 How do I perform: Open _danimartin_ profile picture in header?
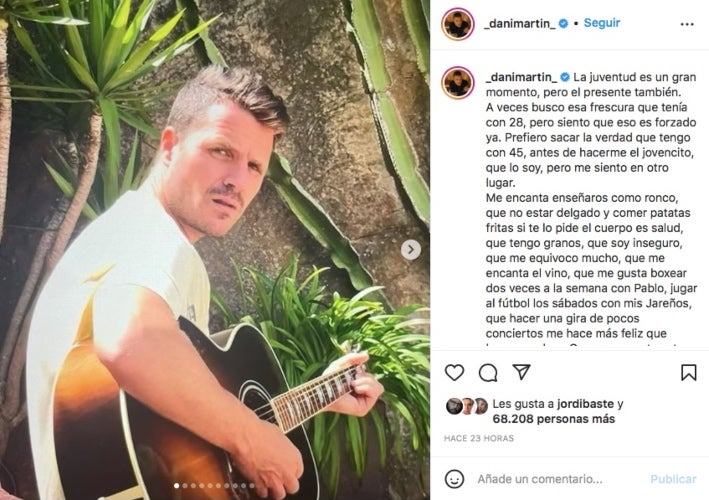(x=458, y=24)
